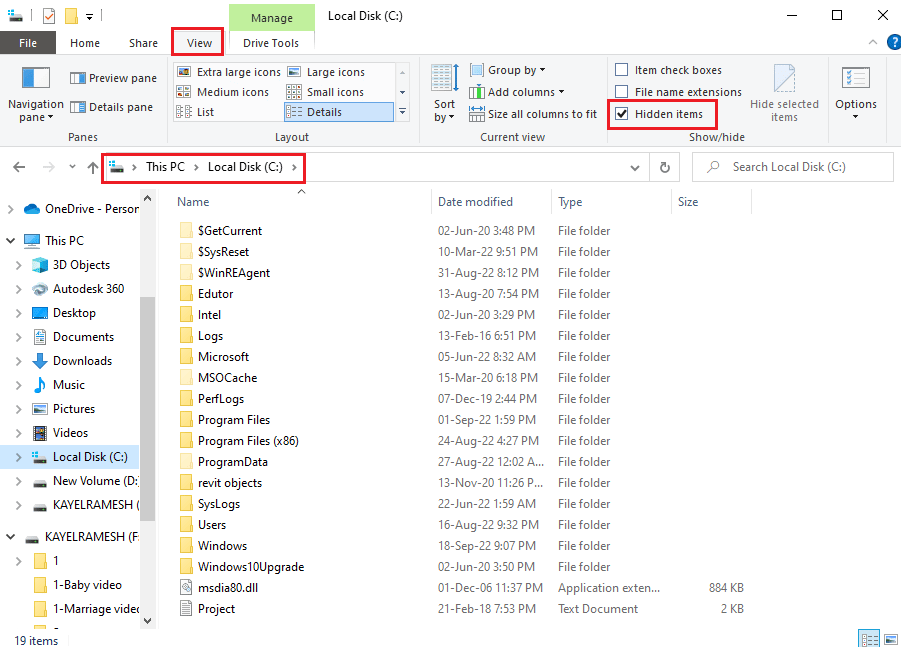The image size is (901, 647).
Task: Sort by the Name column header
Action: point(299,202)
